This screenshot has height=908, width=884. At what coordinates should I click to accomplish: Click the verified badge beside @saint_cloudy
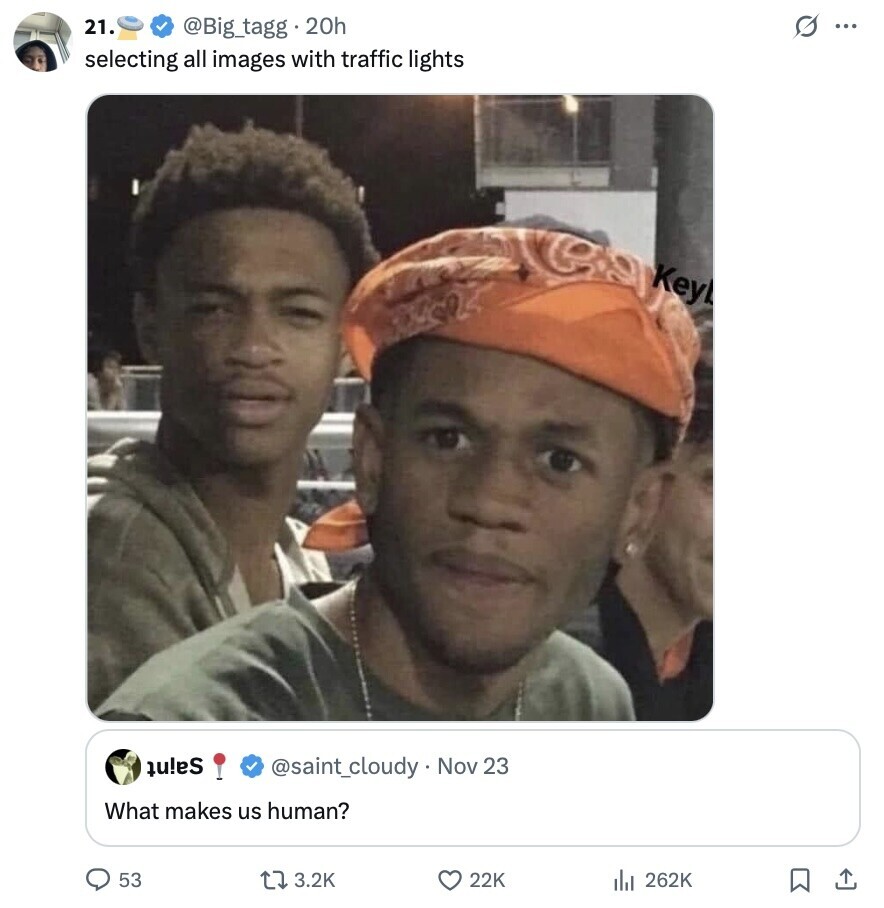pos(253,766)
